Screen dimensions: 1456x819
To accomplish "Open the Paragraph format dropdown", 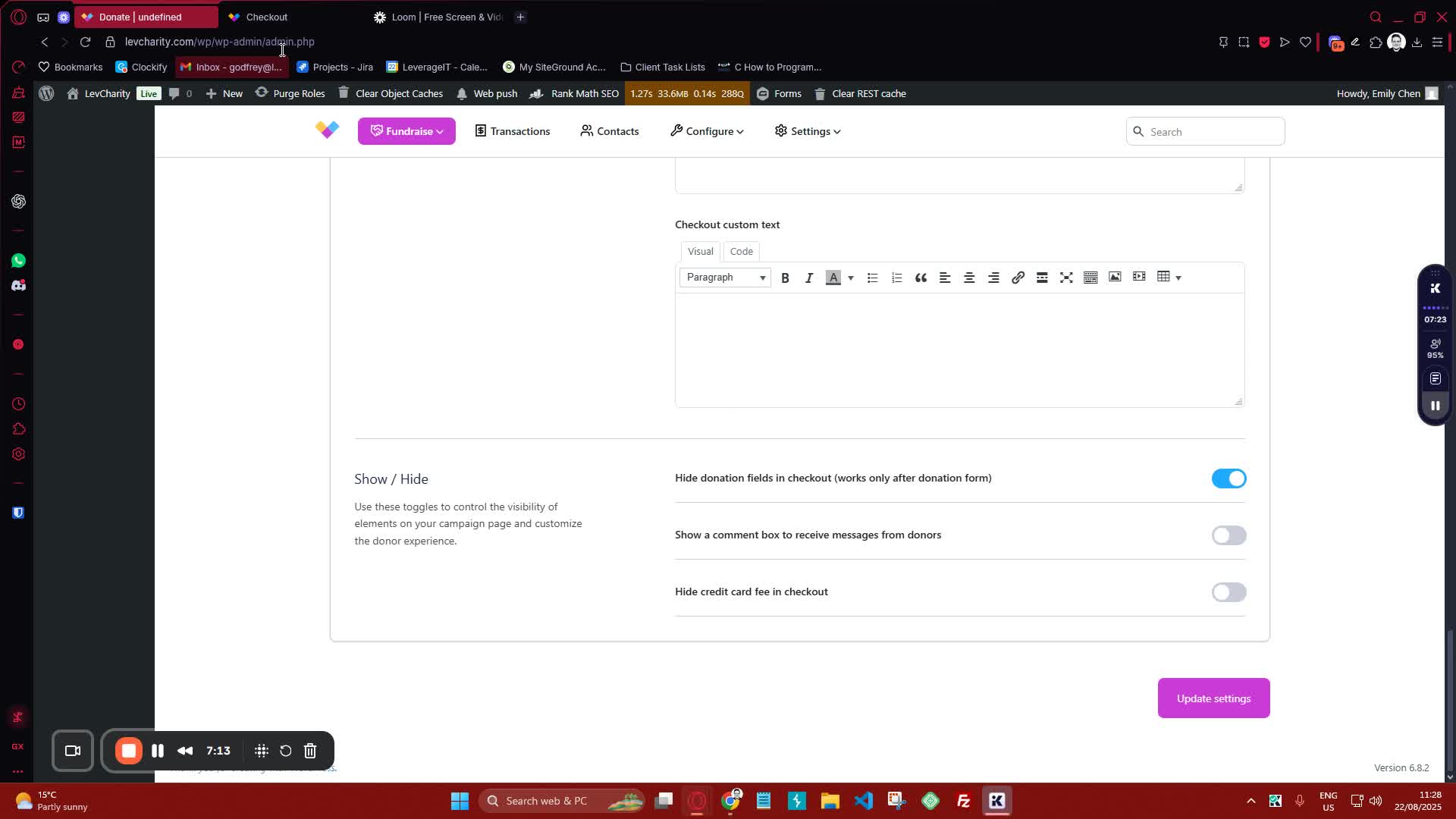I will tap(725, 278).
